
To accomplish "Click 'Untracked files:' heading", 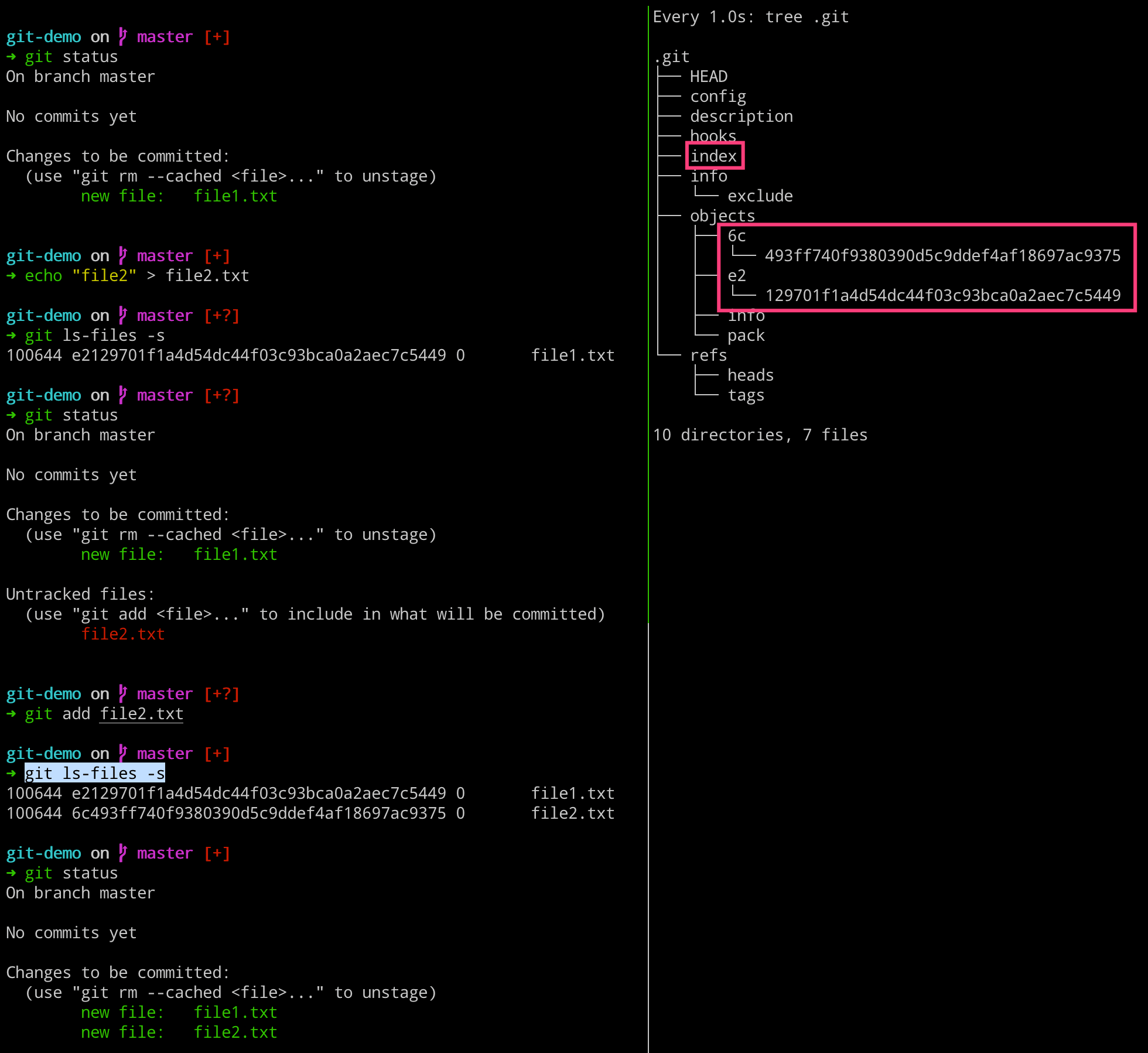I will tap(81, 594).
